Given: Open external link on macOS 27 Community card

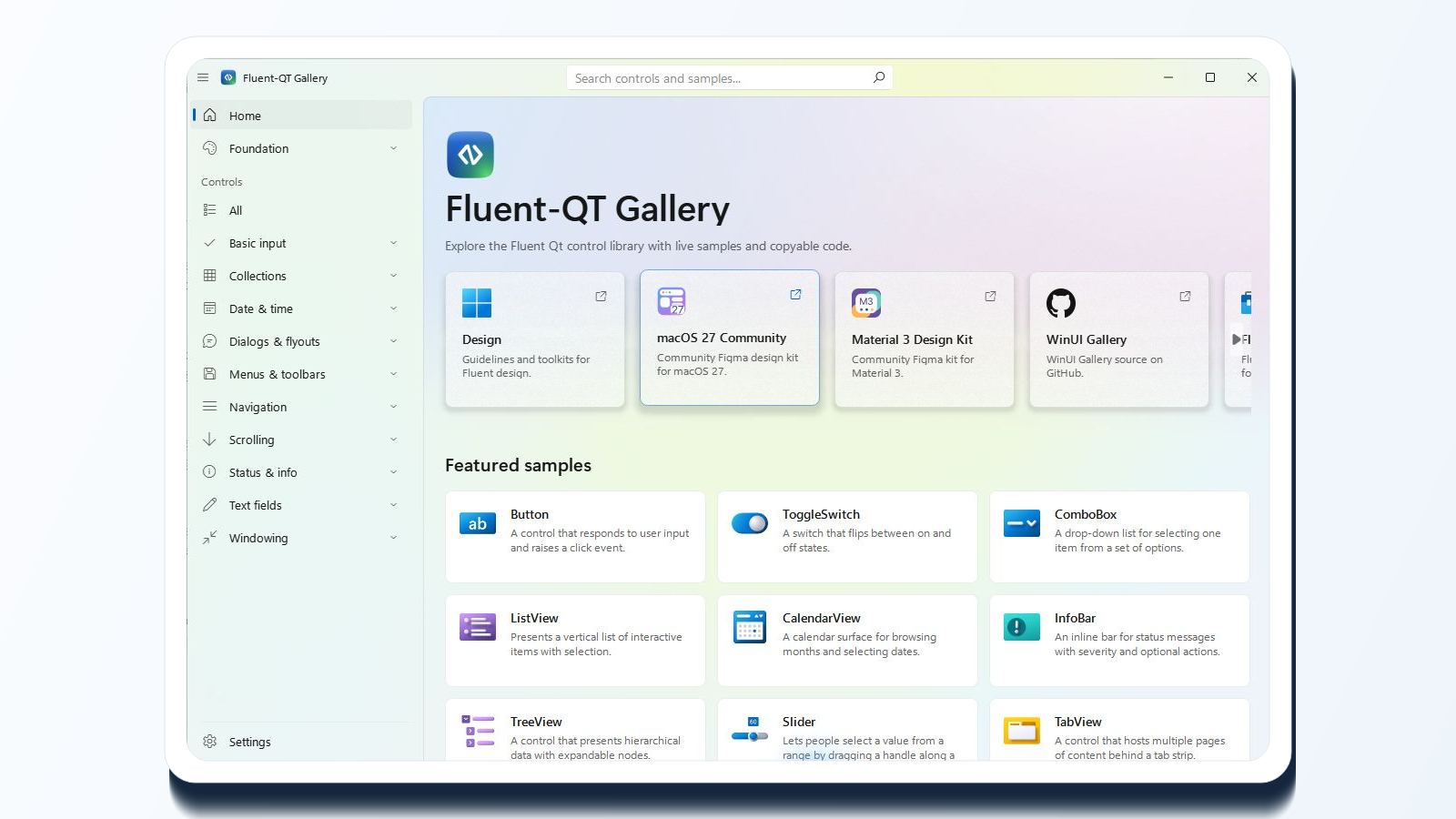Looking at the screenshot, I should tap(795, 295).
